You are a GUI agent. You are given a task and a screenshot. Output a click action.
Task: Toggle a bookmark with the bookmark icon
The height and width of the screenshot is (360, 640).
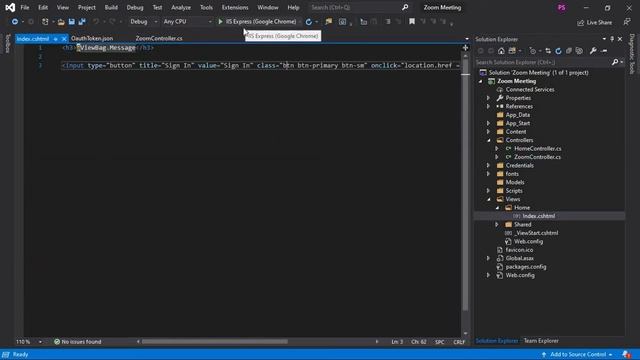(x=412, y=22)
